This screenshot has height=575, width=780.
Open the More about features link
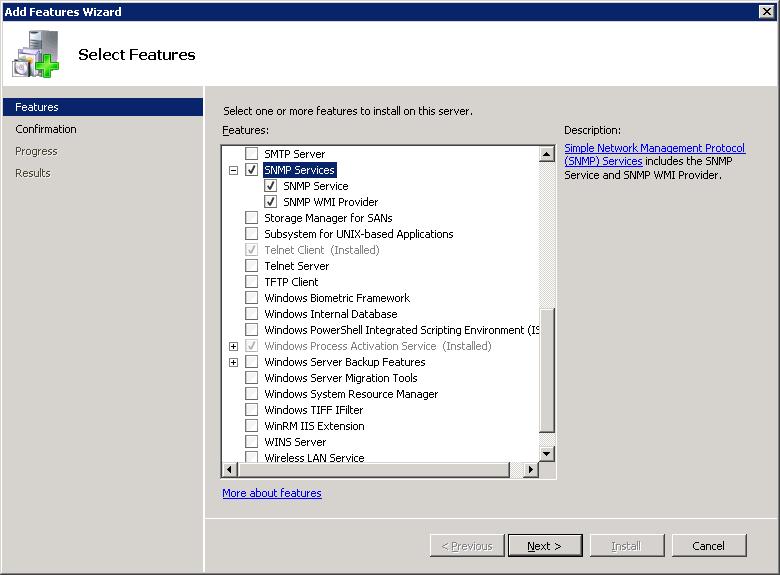click(272, 493)
